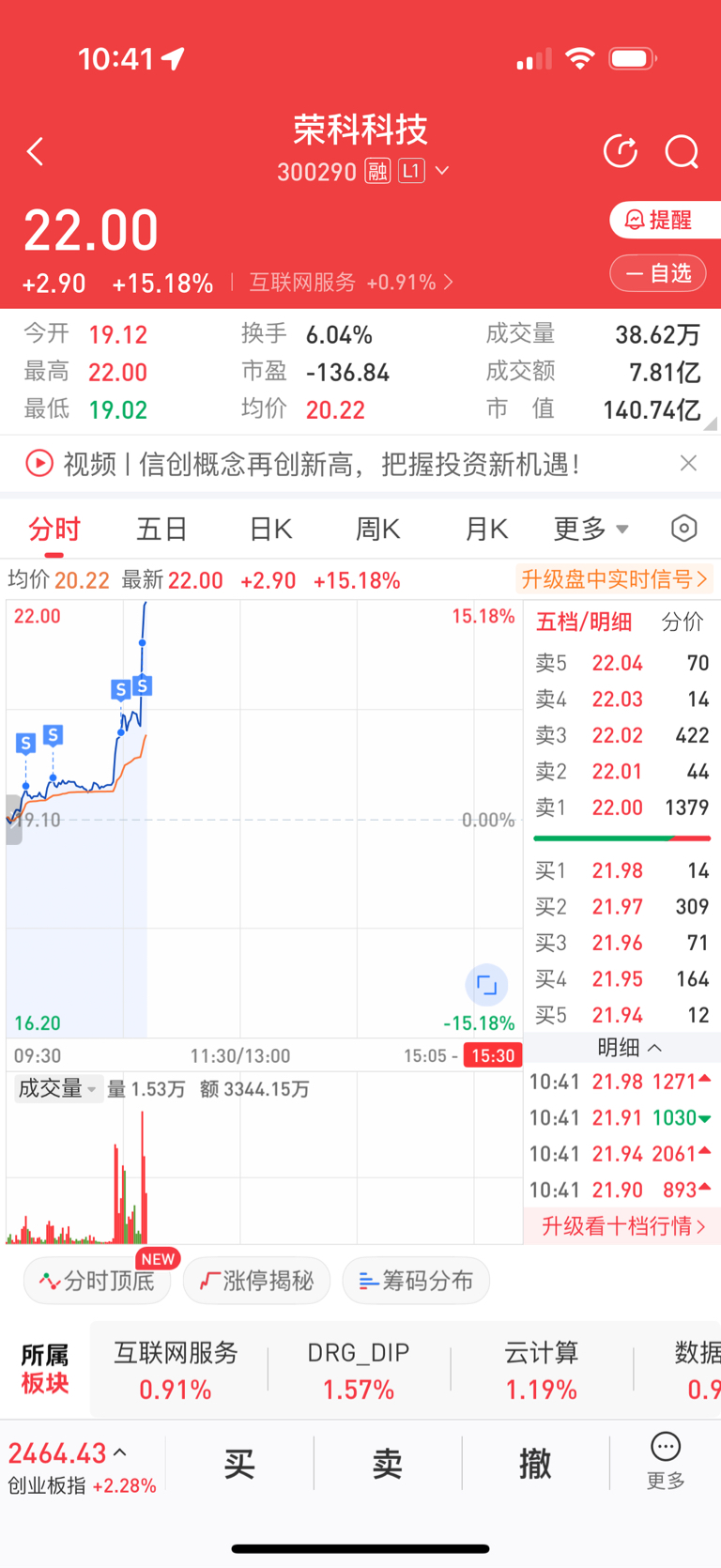
Task: Open DRG_DIP 1.57% sector card
Action: 359,1371
